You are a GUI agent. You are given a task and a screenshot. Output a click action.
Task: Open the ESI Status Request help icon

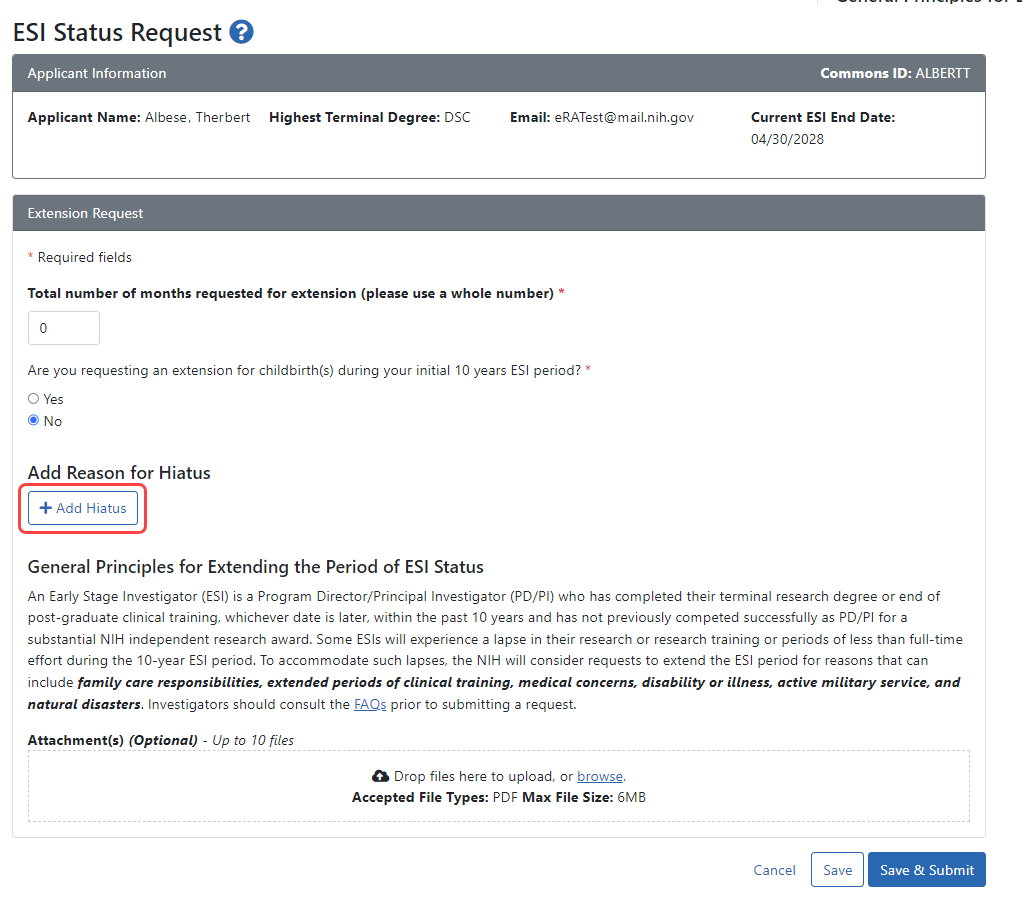[x=241, y=32]
